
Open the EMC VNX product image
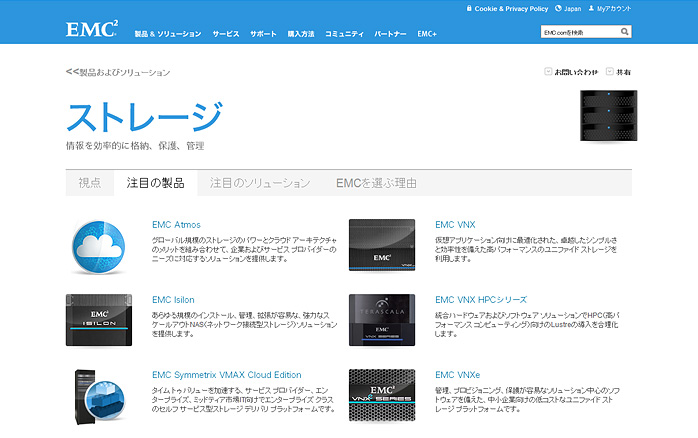click(382, 244)
